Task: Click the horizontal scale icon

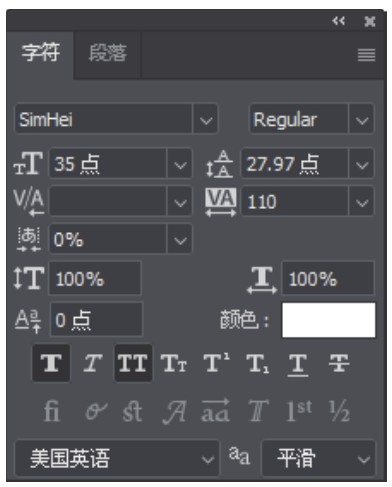Action: [262, 280]
